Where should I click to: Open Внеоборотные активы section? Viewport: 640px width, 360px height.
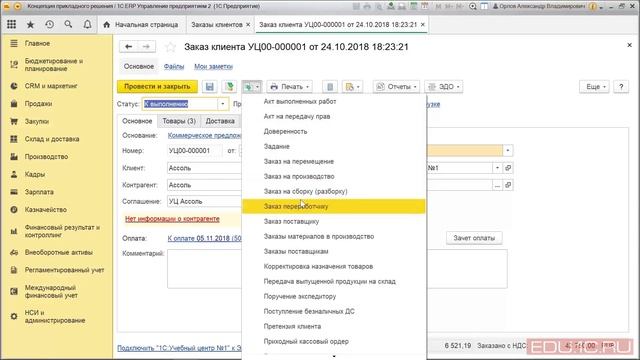click(56, 252)
